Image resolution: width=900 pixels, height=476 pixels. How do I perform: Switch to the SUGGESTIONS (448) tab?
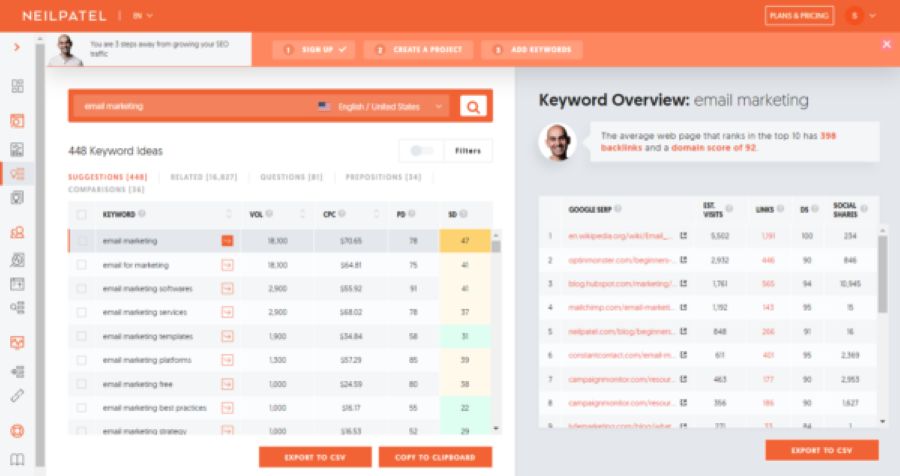point(107,177)
